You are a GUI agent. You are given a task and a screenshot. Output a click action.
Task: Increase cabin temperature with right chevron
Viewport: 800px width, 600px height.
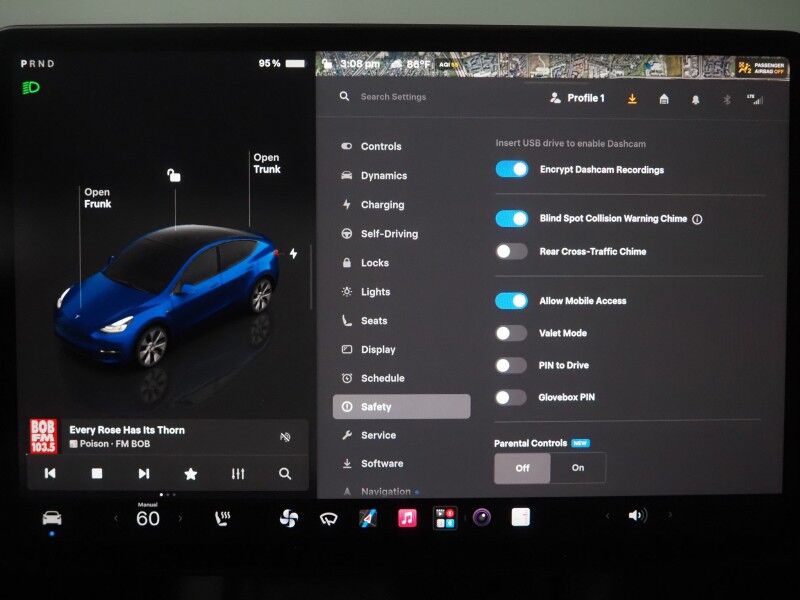(x=180, y=519)
